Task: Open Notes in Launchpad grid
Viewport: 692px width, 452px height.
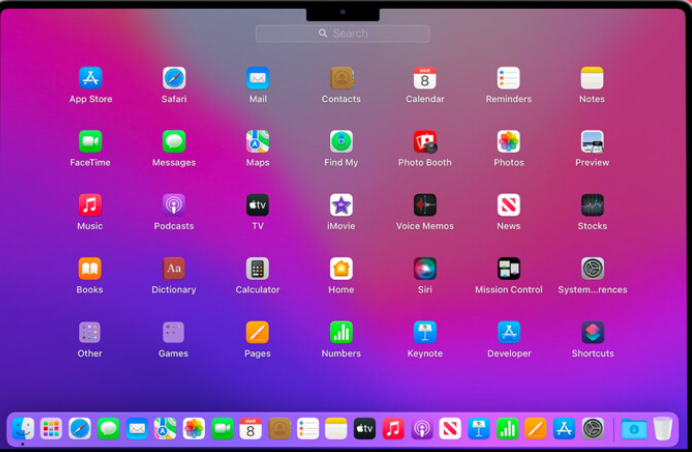Action: pyautogui.click(x=592, y=79)
